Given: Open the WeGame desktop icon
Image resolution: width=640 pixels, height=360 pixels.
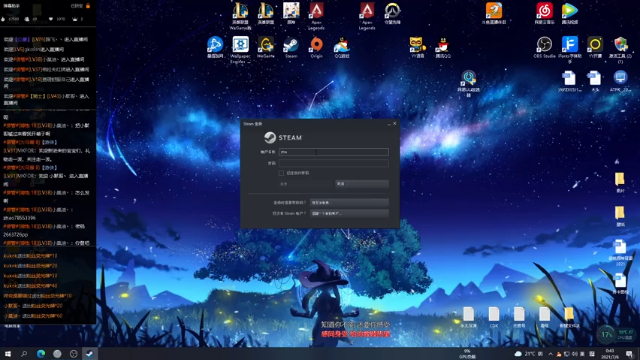Looking at the screenshot, I should point(266,47).
